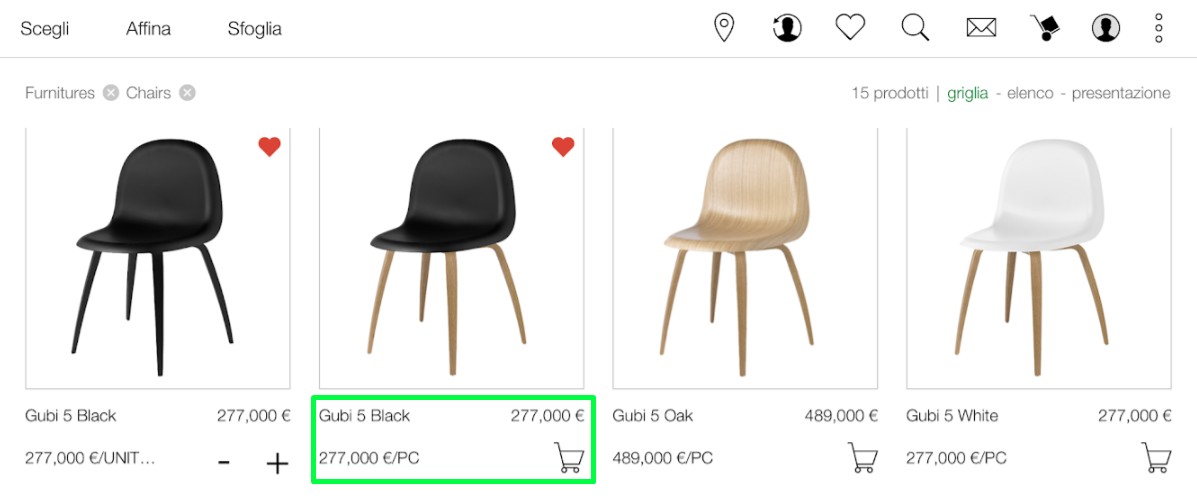Open the customer history refresh-person icon
This screenshot has height=499, width=1197.
(786, 28)
